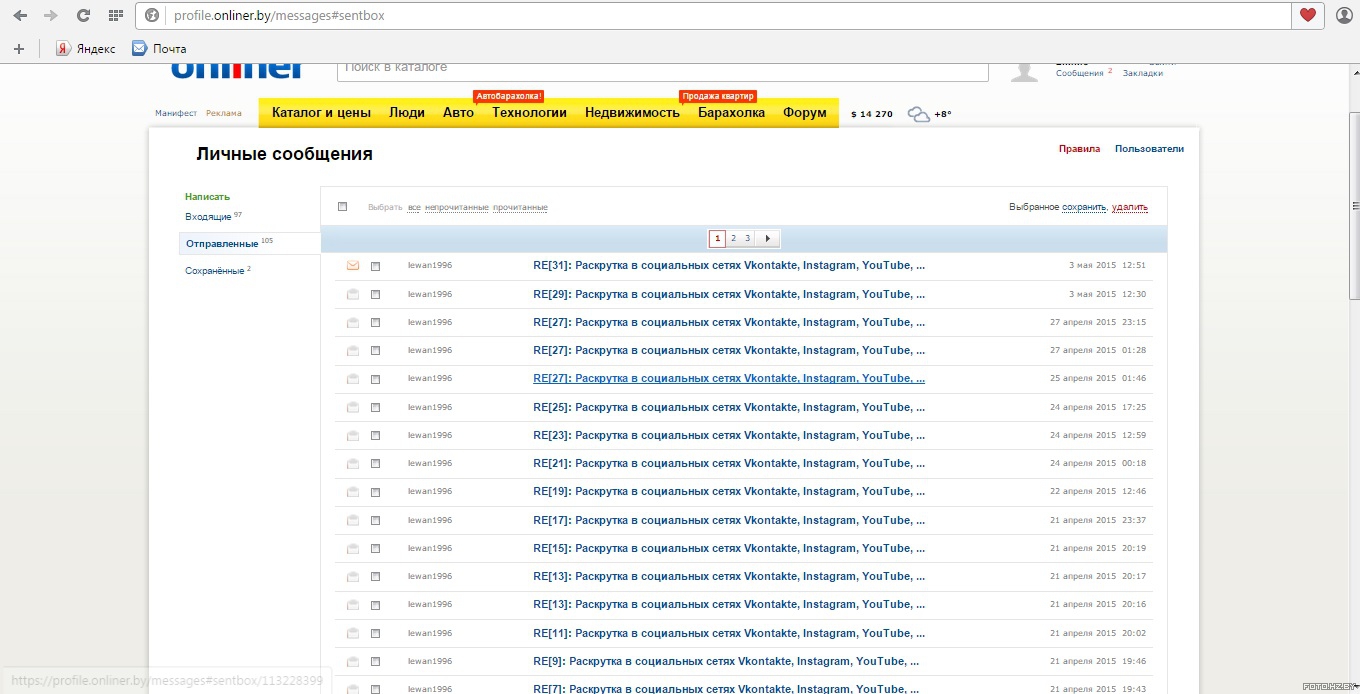Go to page 3 of messages
1360x694 pixels.
pos(747,239)
